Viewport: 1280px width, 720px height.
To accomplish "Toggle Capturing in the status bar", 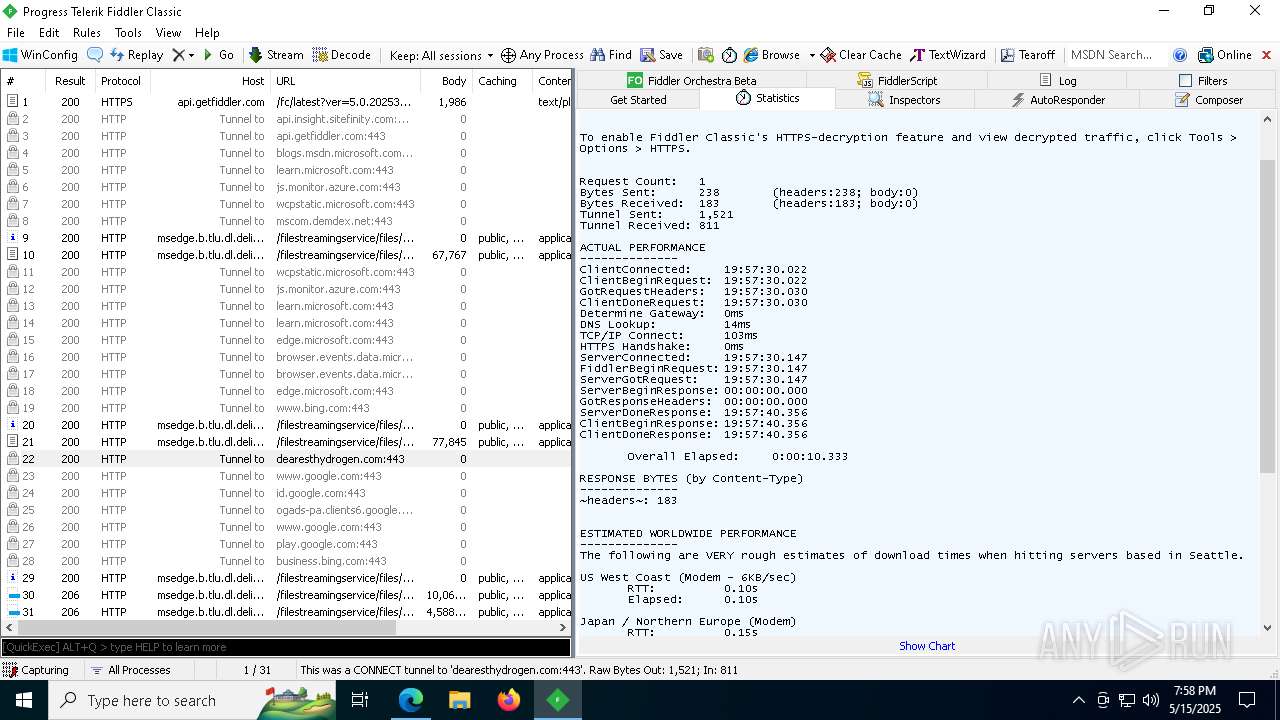I will click(x=37, y=670).
